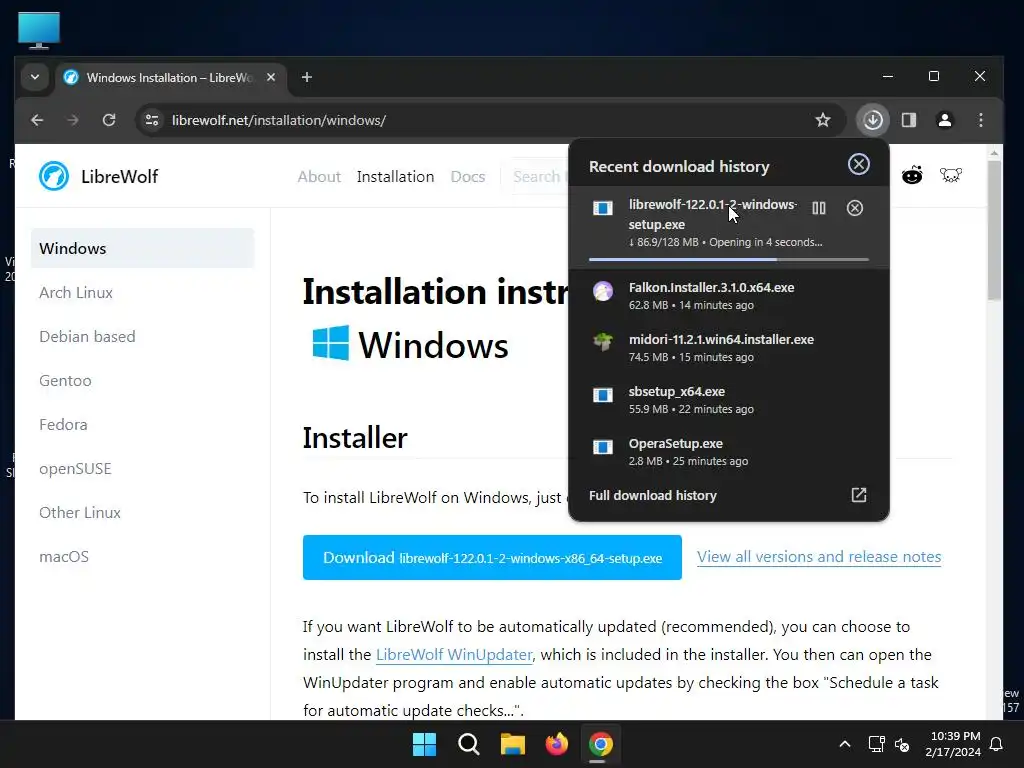Screen dimensions: 1024x768
Task: Open Chrome three-dot menu
Action: coord(981,120)
